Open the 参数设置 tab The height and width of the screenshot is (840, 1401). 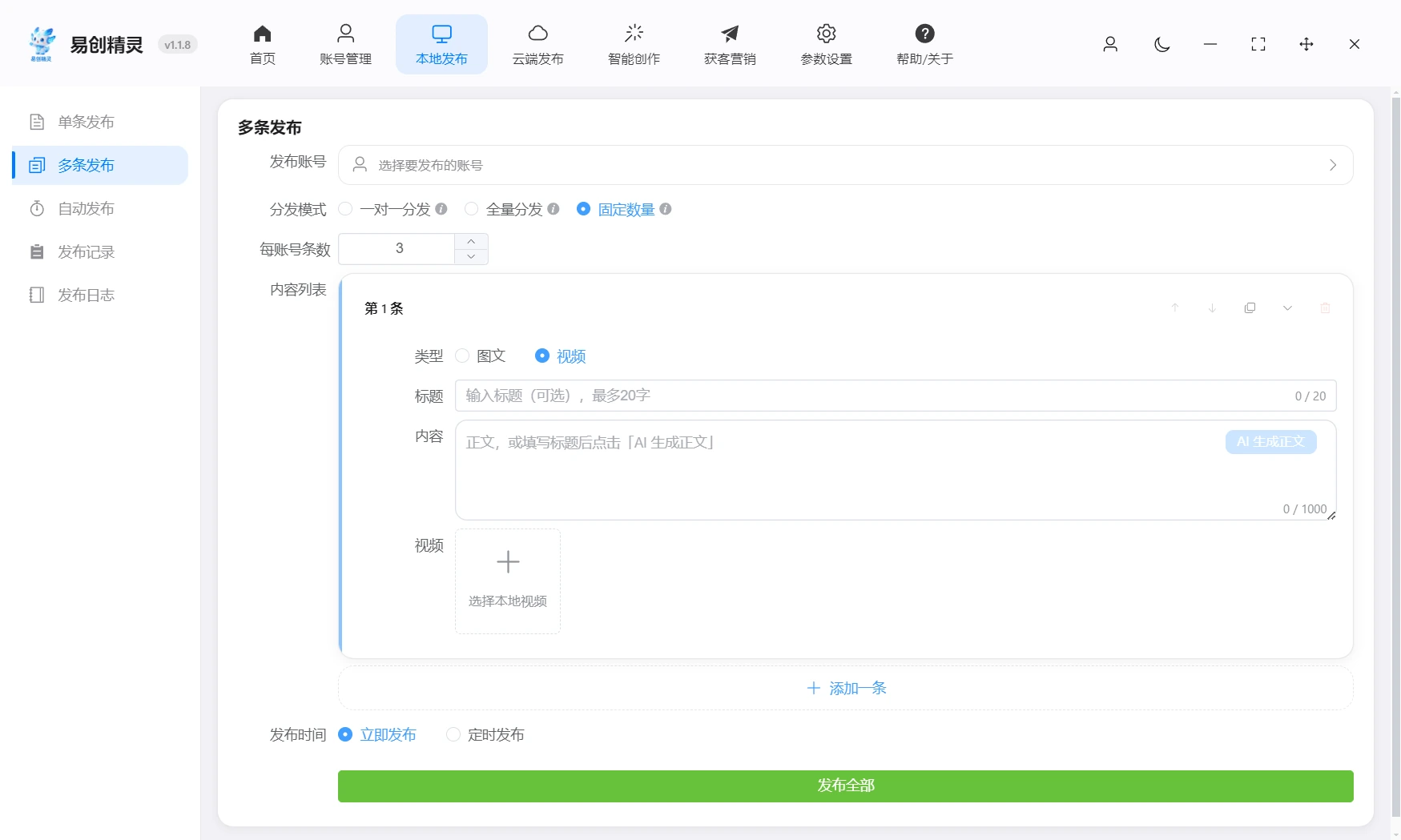pyautogui.click(x=826, y=45)
